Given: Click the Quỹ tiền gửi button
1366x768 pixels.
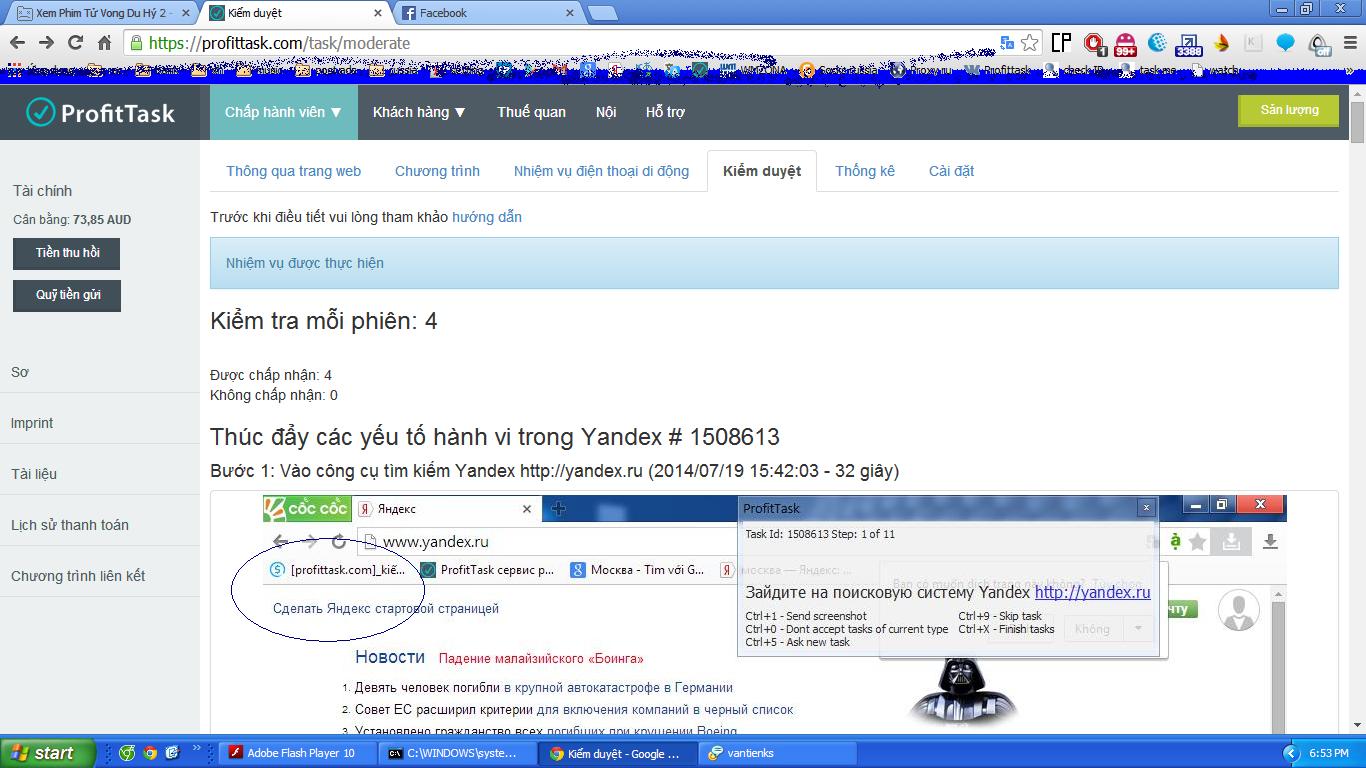Looking at the screenshot, I should coord(67,295).
